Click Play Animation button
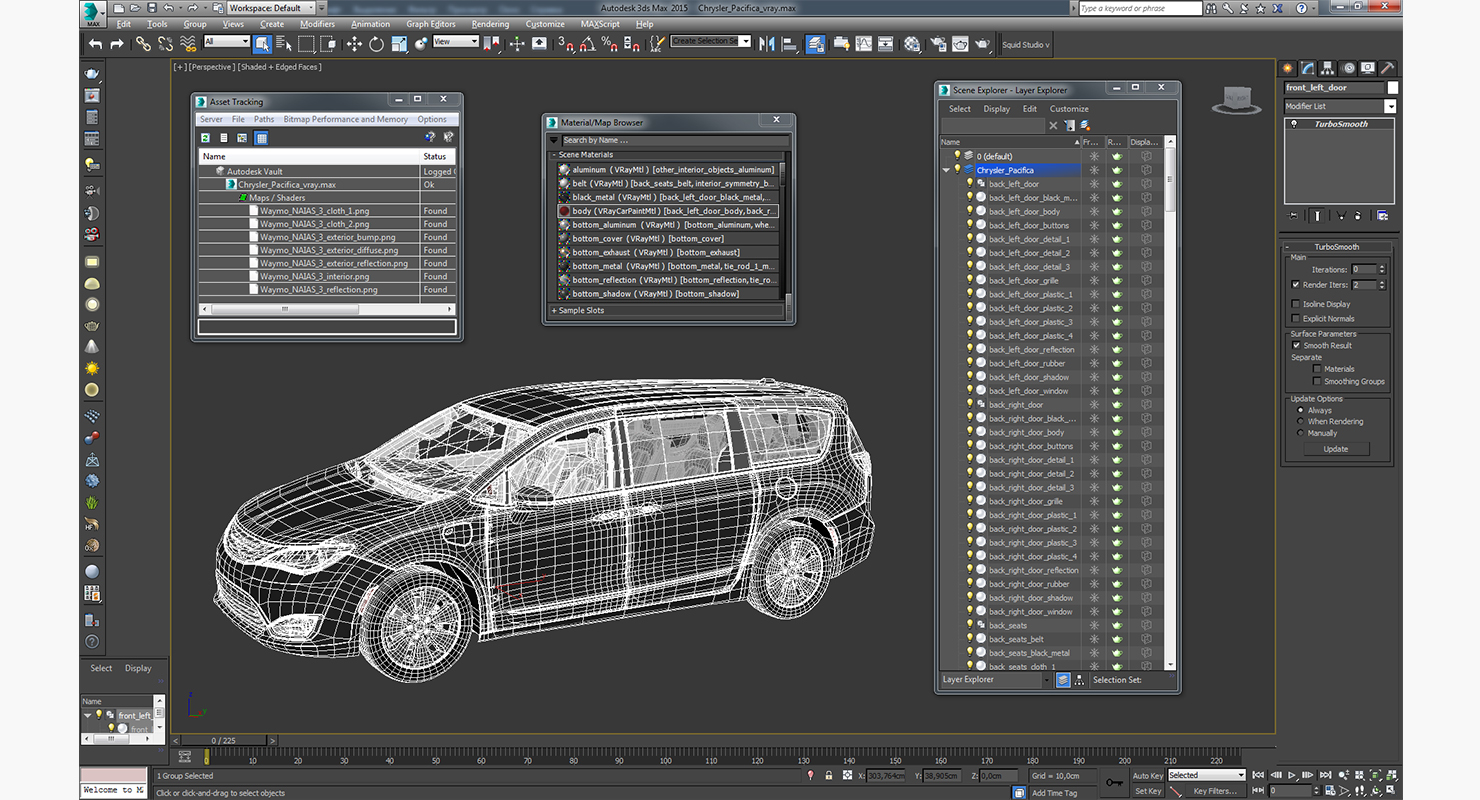The width and height of the screenshot is (1480, 800). point(1292,775)
